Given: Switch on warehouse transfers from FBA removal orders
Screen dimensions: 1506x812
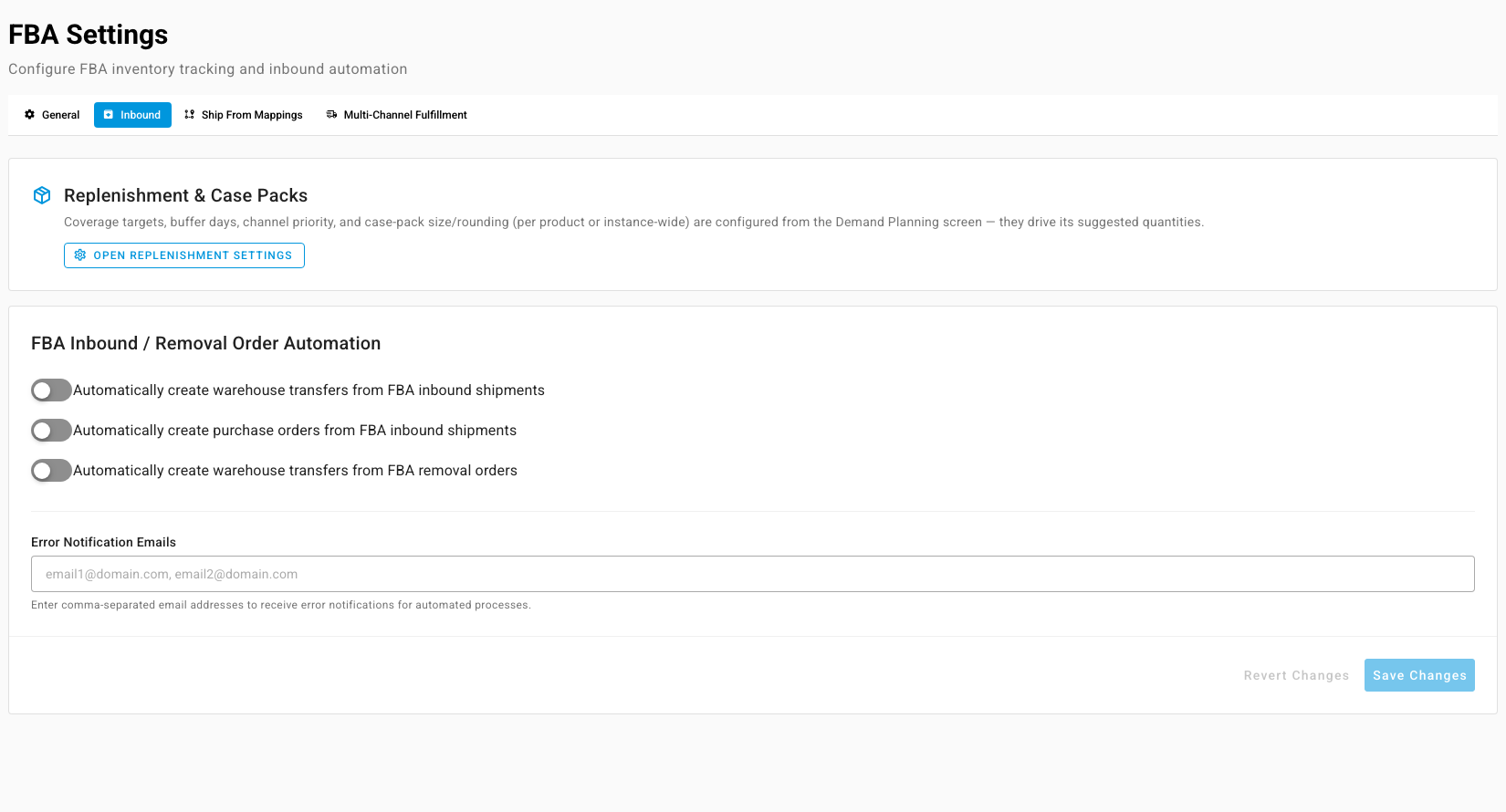Looking at the screenshot, I should coord(51,471).
